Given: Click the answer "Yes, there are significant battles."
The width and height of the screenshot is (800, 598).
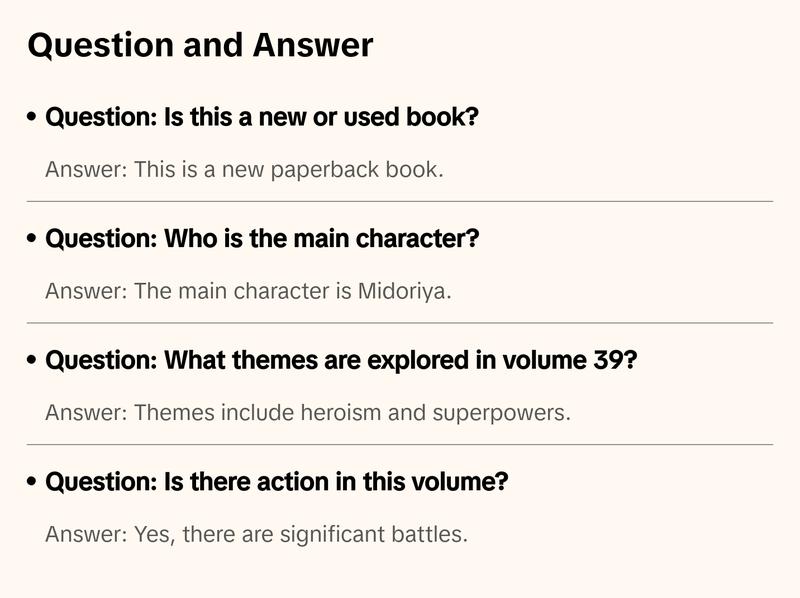Looking at the screenshot, I should click(x=256, y=534).
